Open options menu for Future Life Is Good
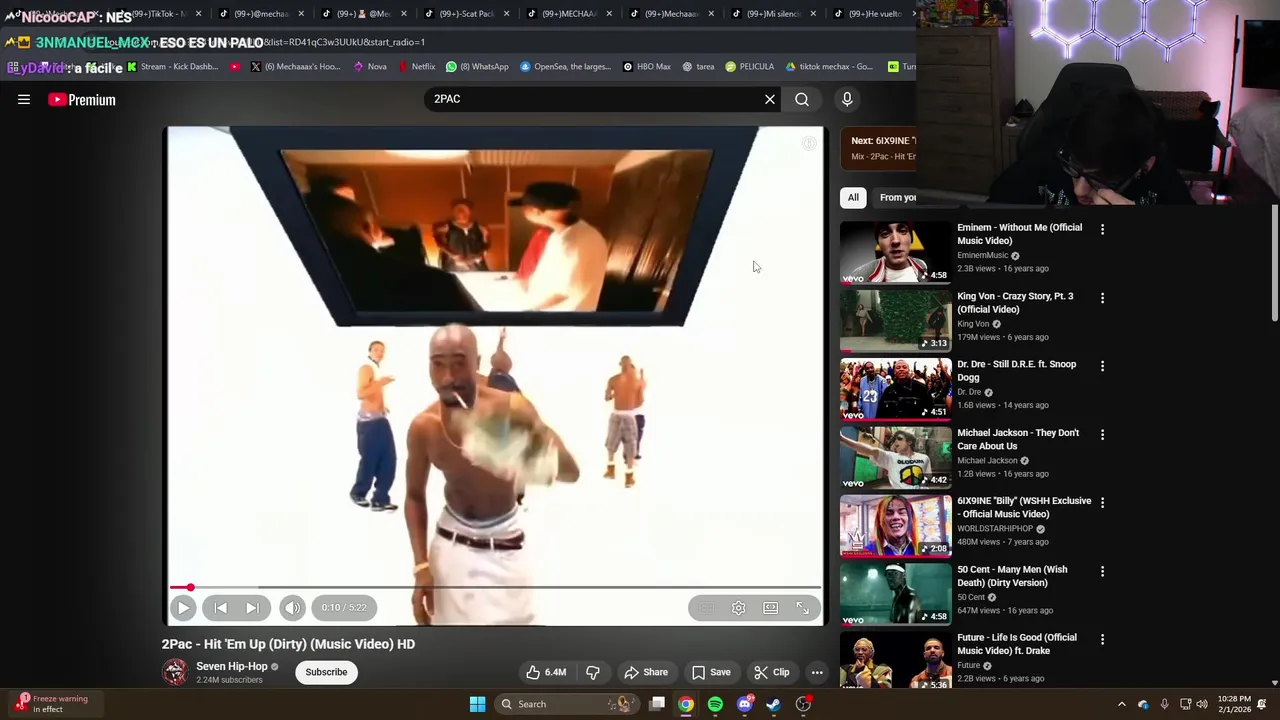Screen dimensions: 1280x720 (1102, 639)
